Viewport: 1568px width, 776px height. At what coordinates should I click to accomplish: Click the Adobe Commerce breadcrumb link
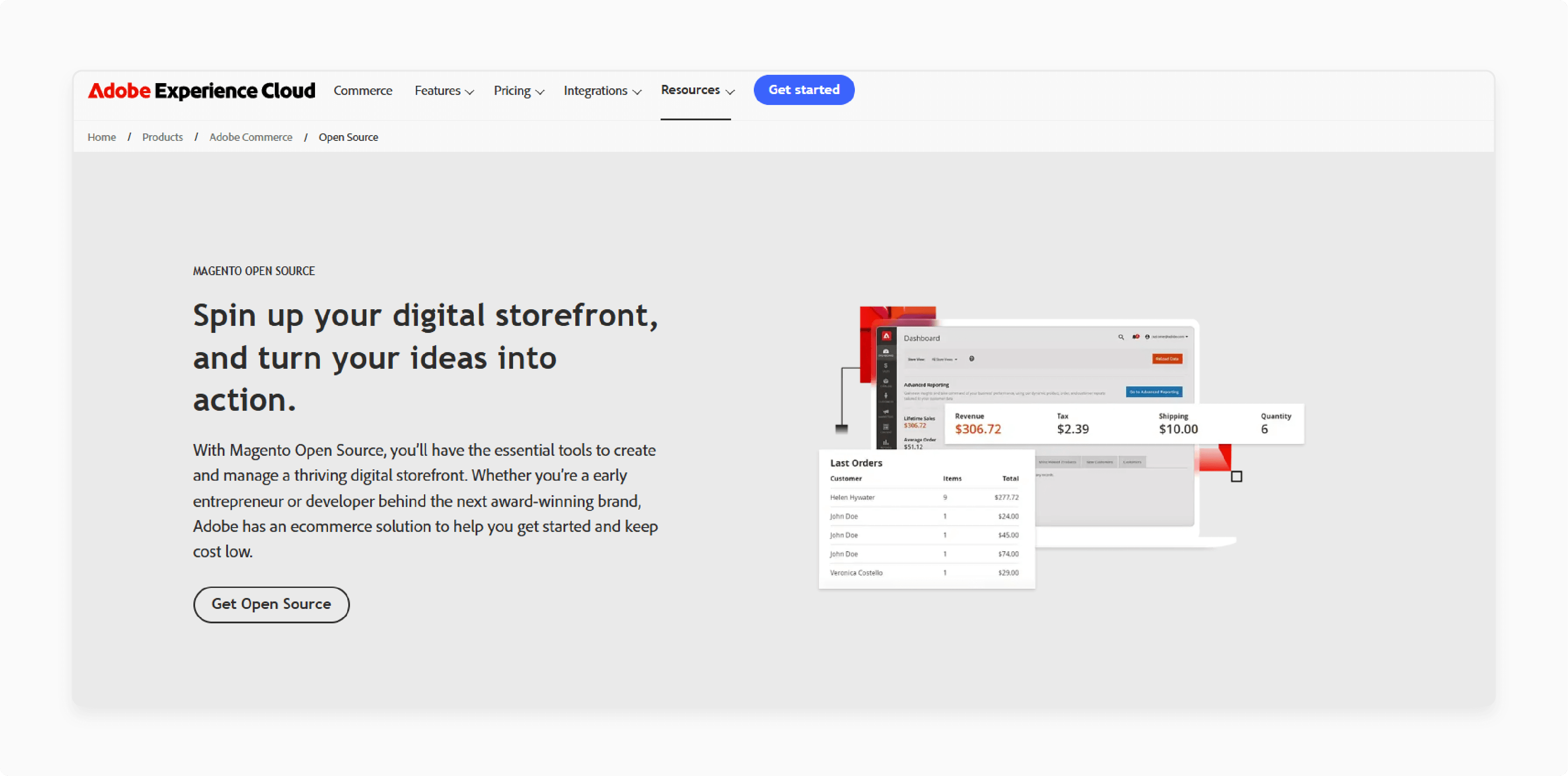250,137
